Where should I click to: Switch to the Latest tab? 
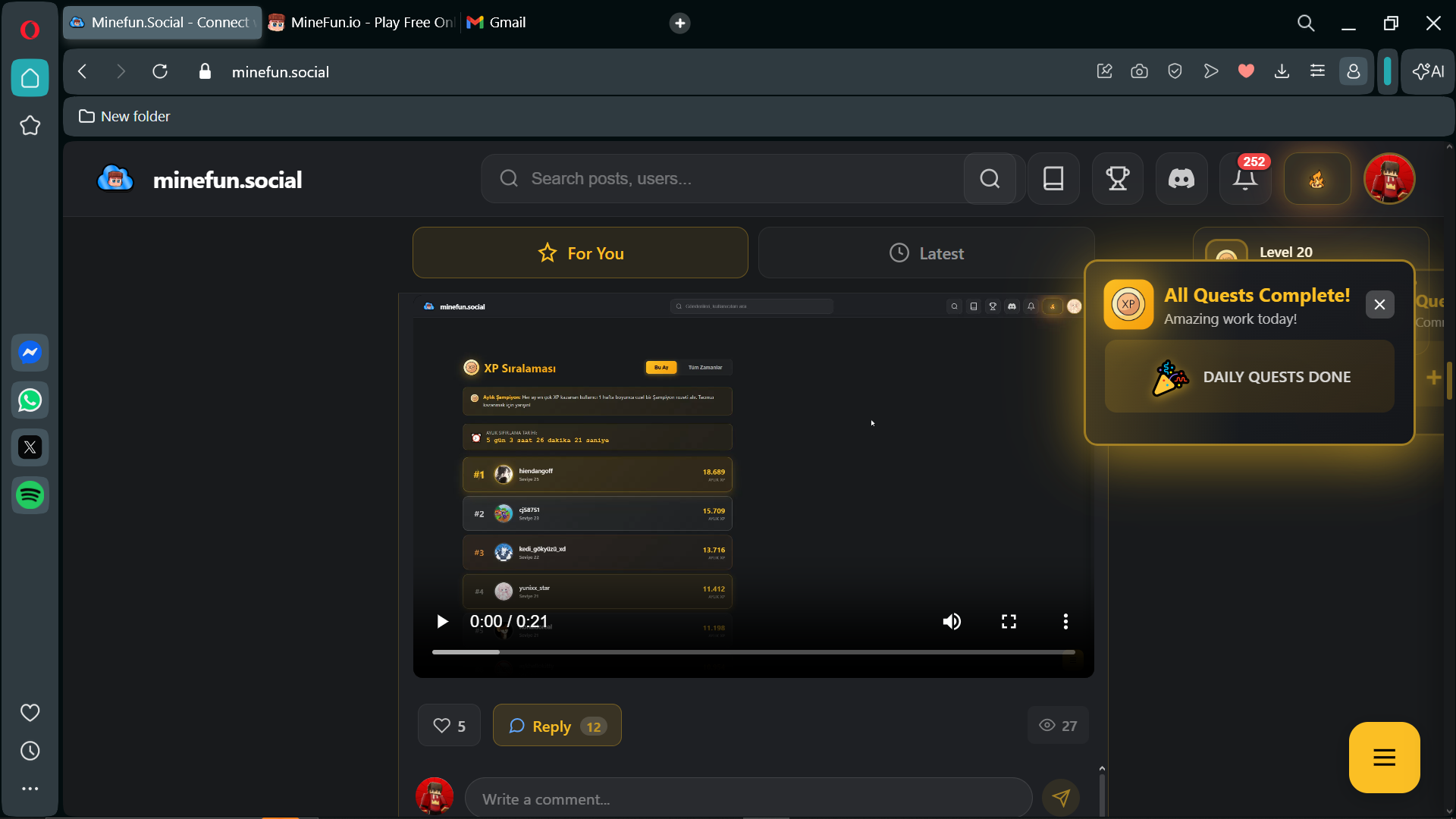pos(926,253)
